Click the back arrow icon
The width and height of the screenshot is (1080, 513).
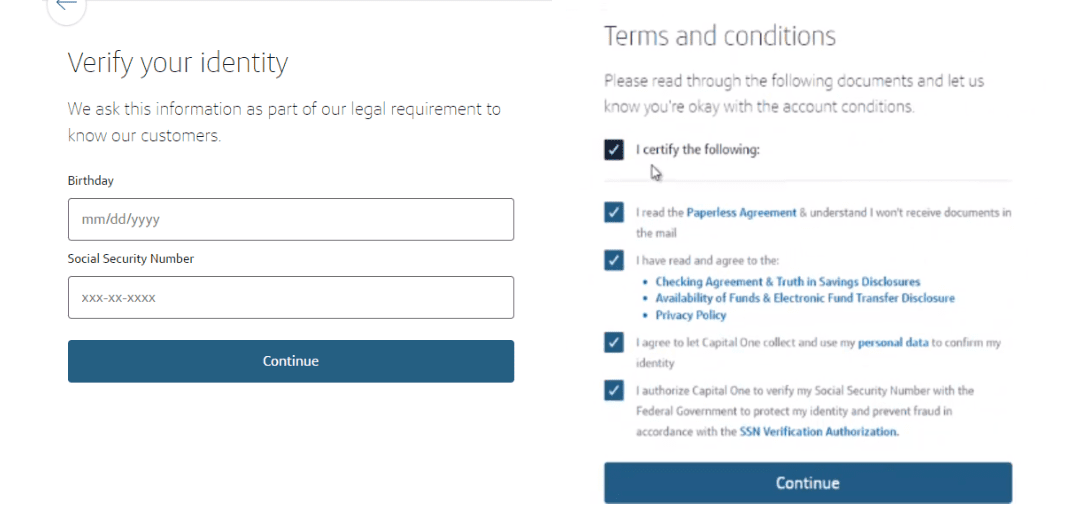pyautogui.click(x=66, y=6)
